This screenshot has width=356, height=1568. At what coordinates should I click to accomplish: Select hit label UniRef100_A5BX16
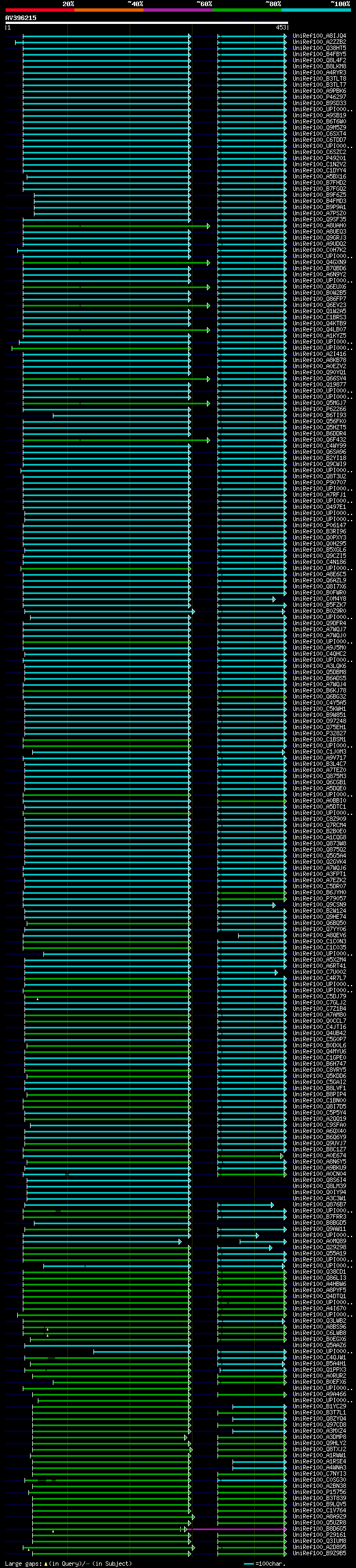tap(319, 176)
